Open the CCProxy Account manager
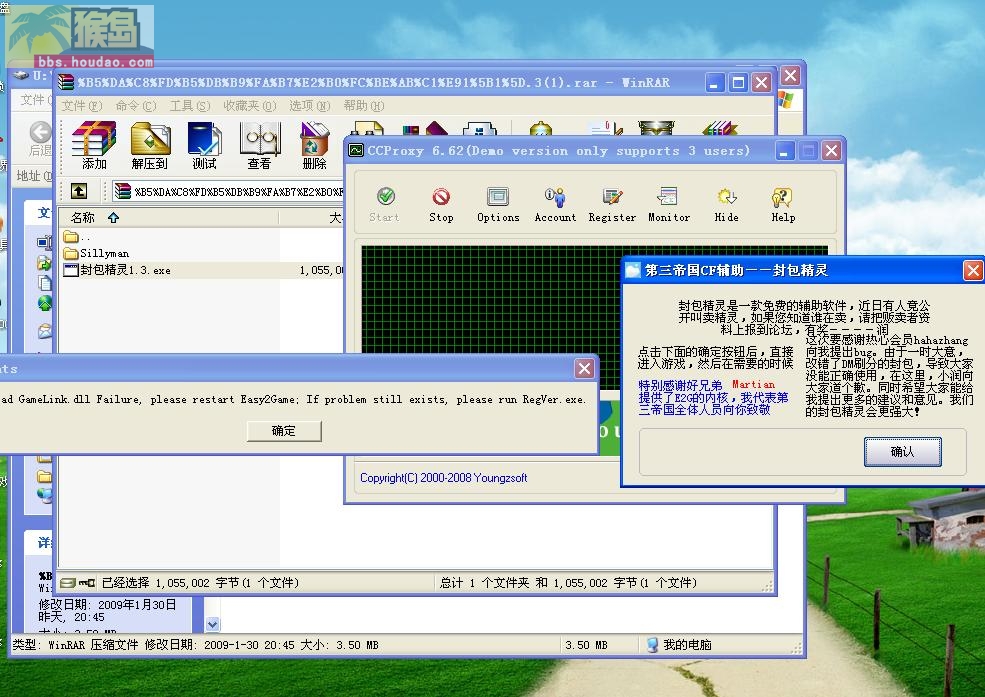 click(555, 205)
